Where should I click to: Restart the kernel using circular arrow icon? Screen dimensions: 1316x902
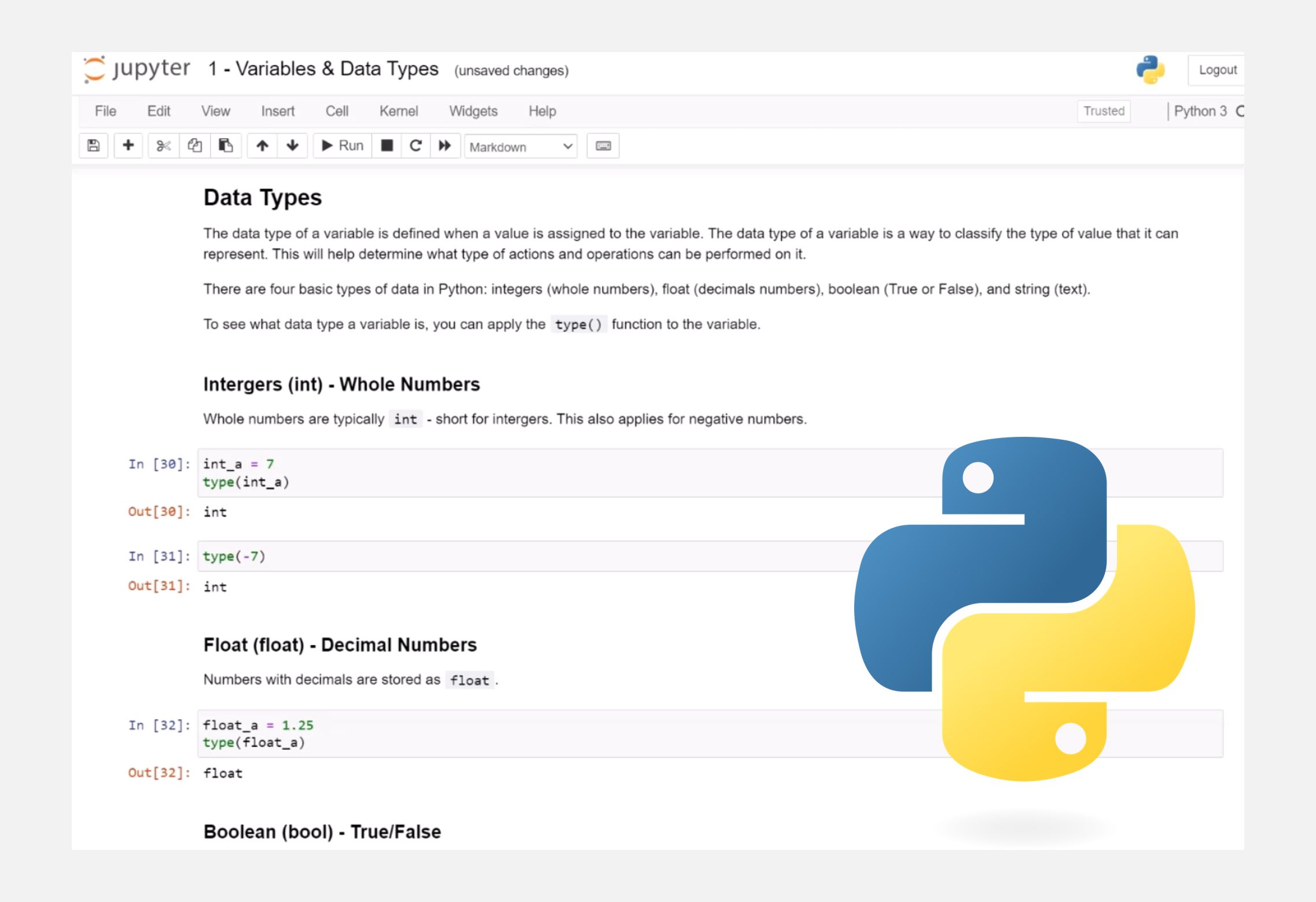click(x=416, y=146)
